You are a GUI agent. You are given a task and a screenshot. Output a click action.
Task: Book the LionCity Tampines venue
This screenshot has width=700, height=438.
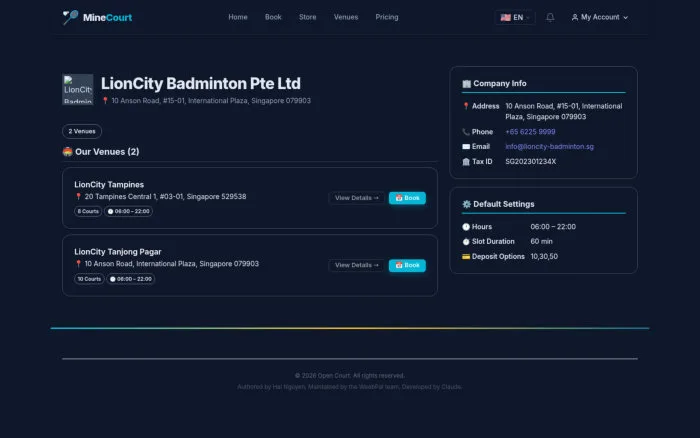(x=407, y=198)
